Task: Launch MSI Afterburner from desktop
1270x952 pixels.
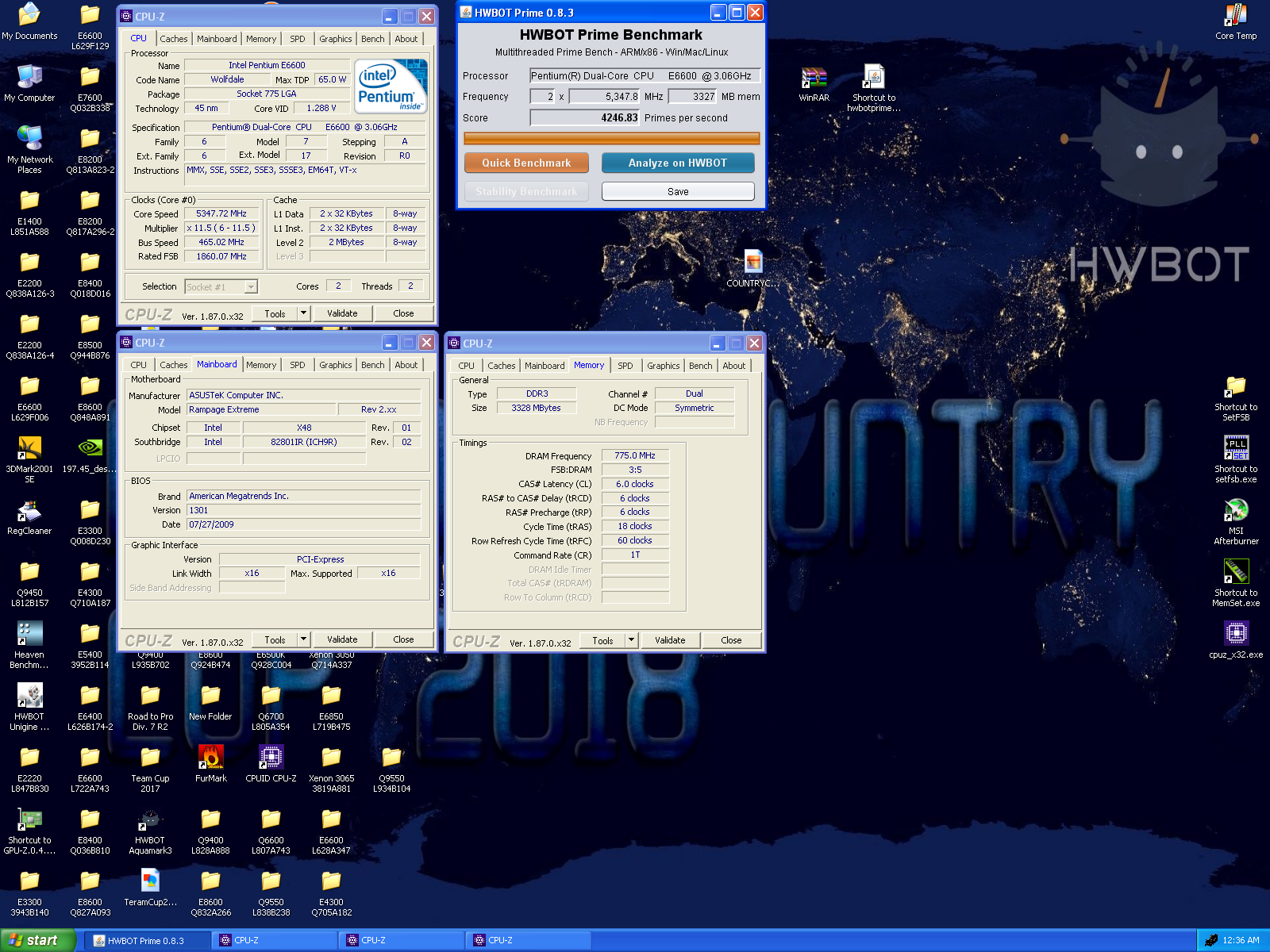Action: 1236,510
